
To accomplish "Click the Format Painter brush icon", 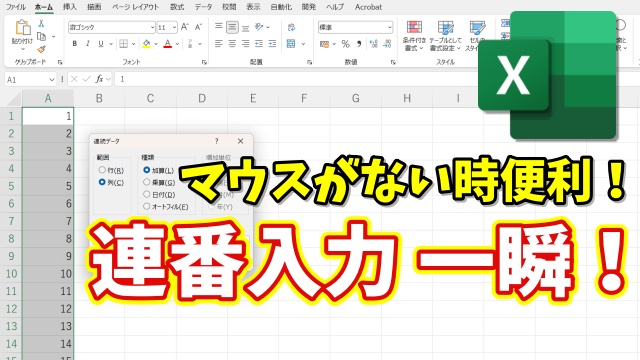I will coord(41,49).
